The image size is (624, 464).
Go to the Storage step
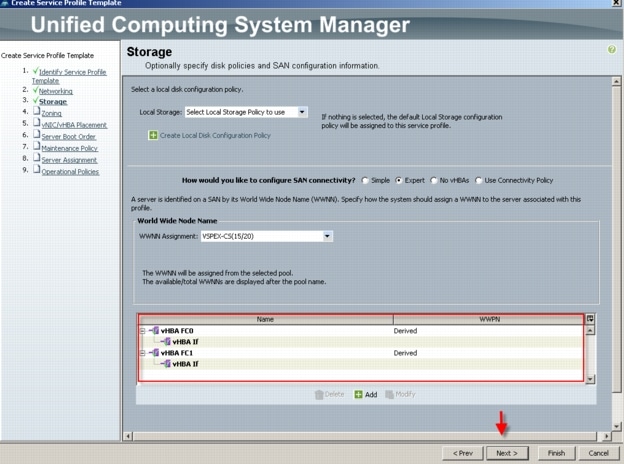point(53,102)
